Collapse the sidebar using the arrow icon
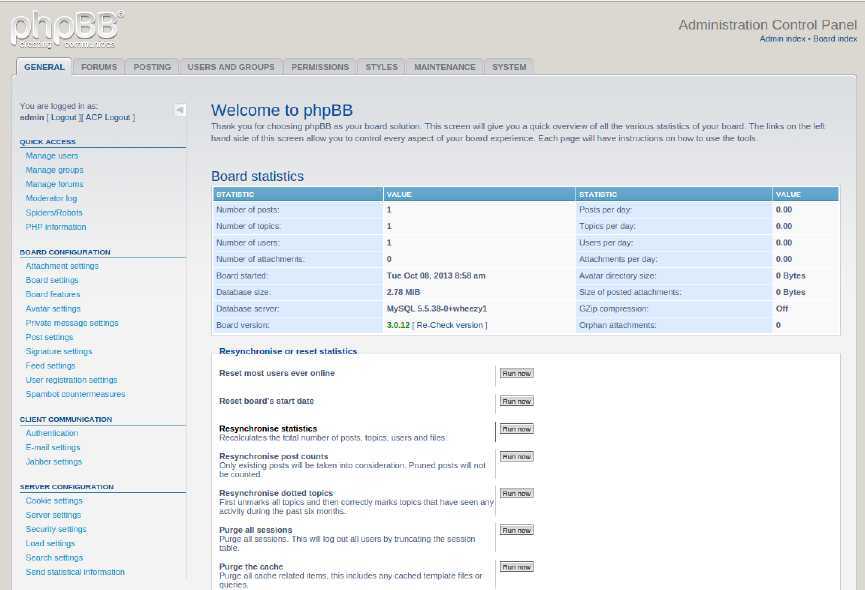This screenshot has width=865, height=590. click(x=181, y=111)
